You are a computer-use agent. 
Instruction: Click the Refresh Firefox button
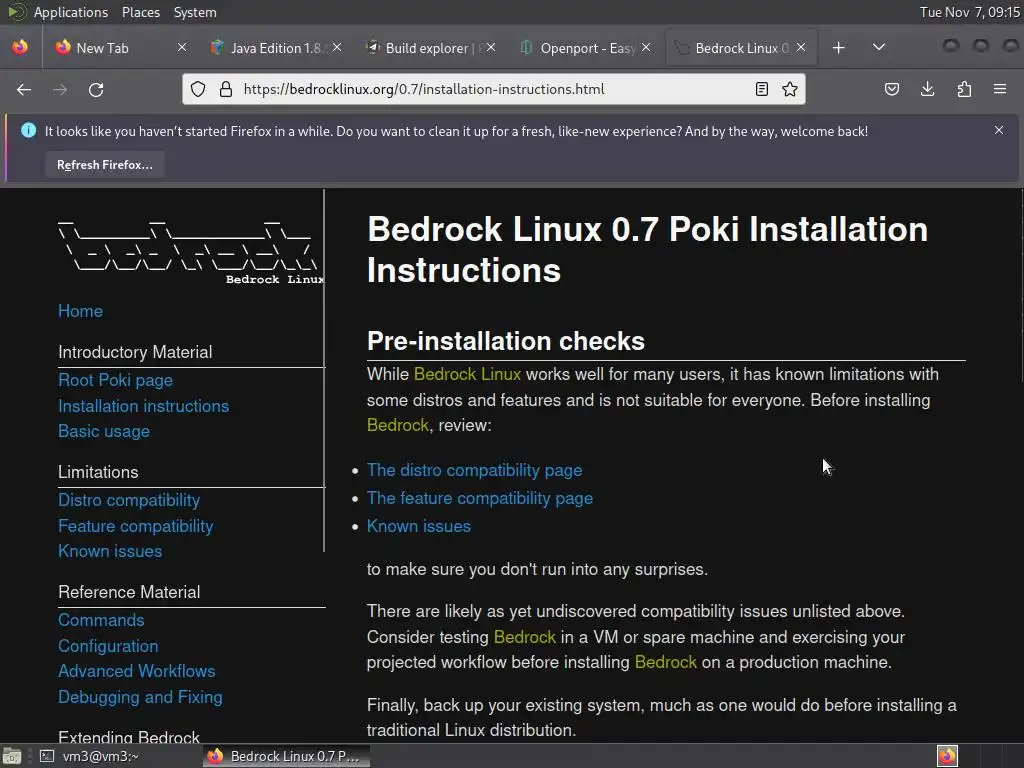(104, 165)
